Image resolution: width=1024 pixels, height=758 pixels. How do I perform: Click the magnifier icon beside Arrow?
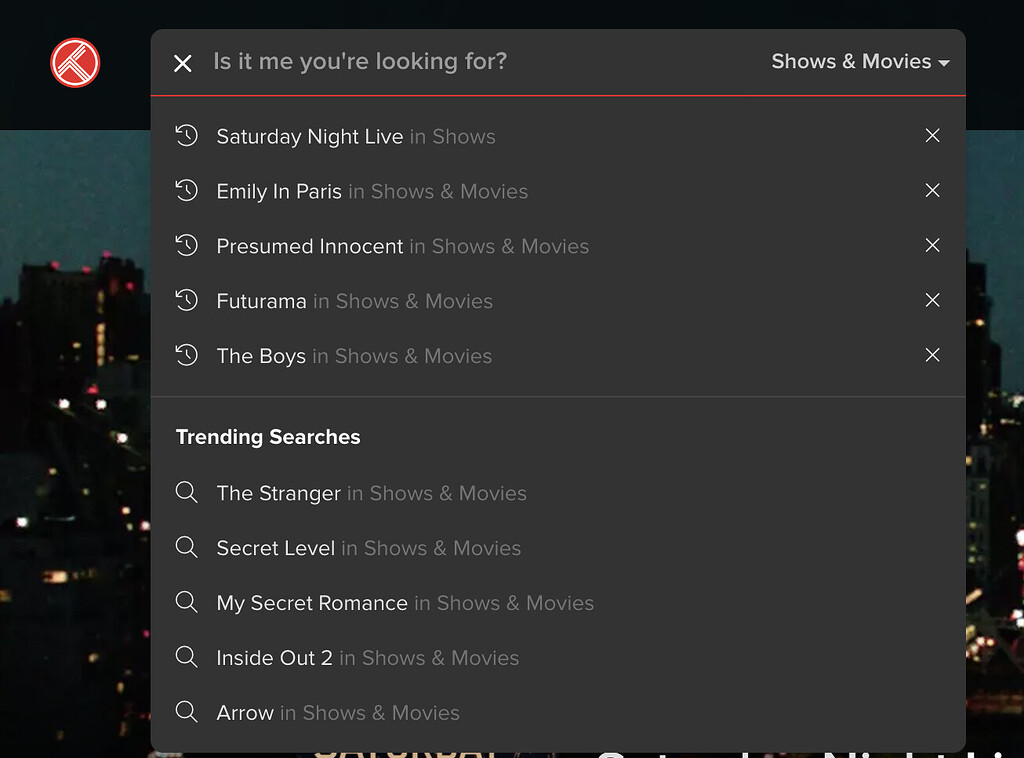pos(187,712)
